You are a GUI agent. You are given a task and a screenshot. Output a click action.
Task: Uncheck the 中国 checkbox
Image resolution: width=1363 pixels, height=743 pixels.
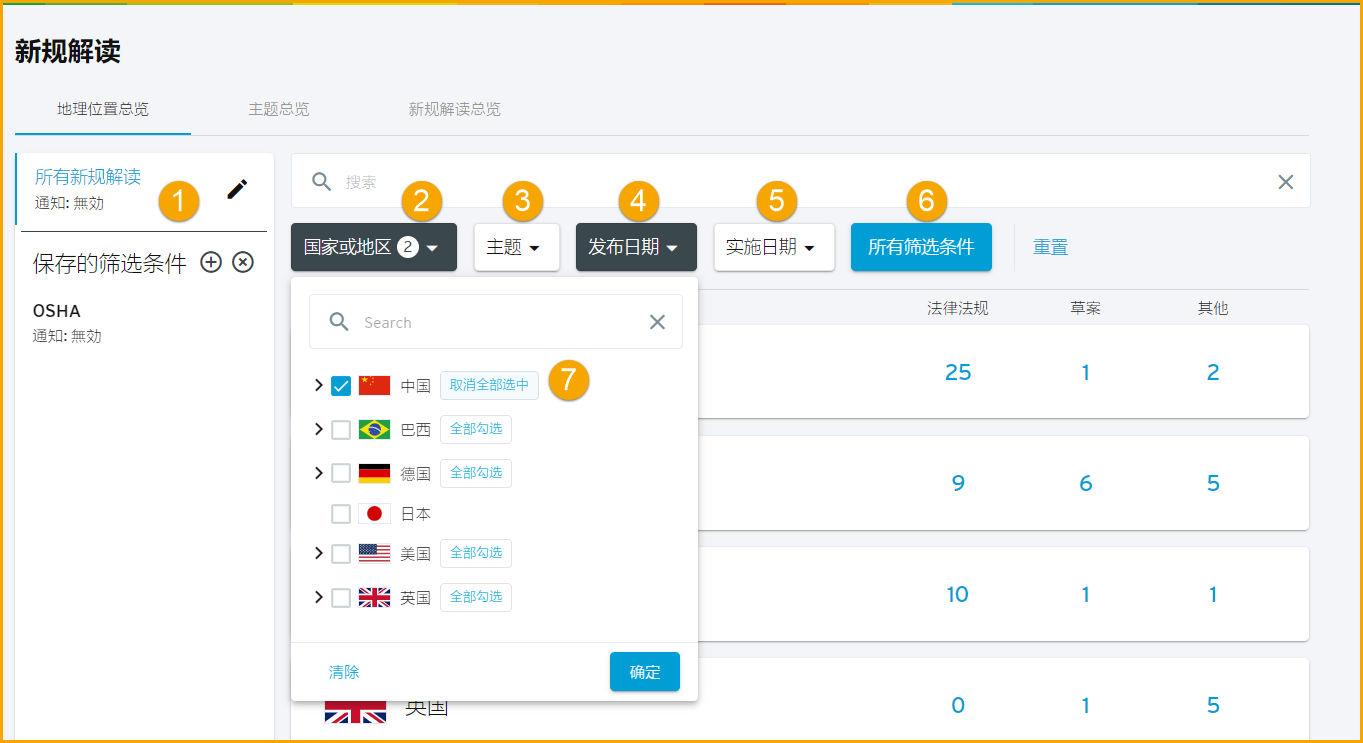[341, 385]
